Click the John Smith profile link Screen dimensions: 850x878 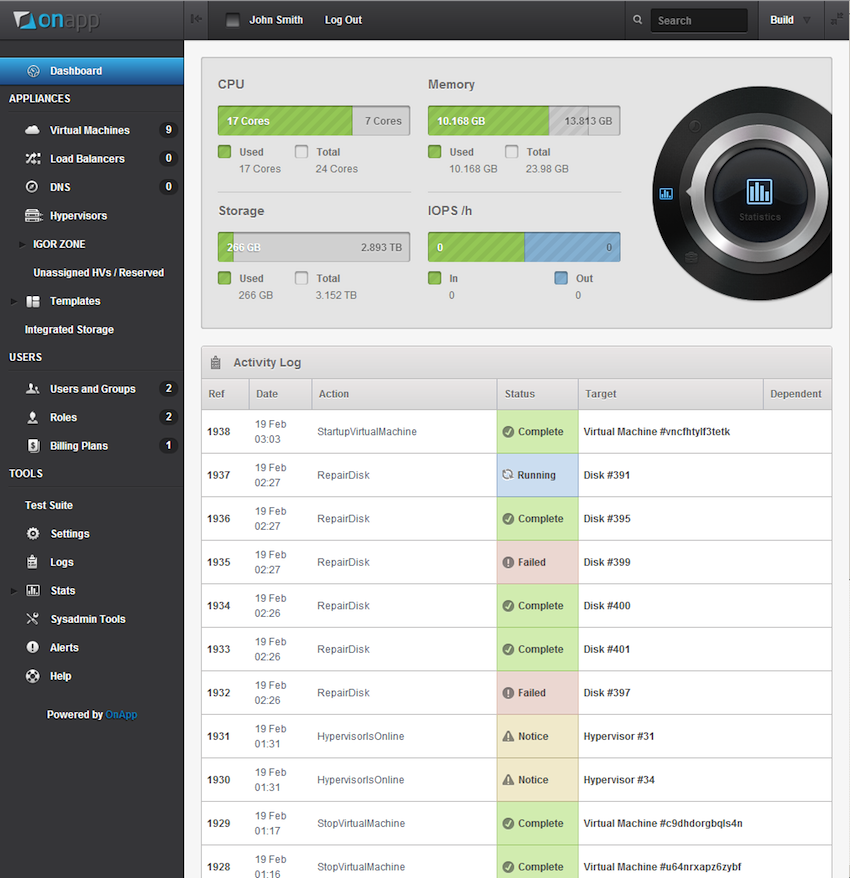[276, 20]
